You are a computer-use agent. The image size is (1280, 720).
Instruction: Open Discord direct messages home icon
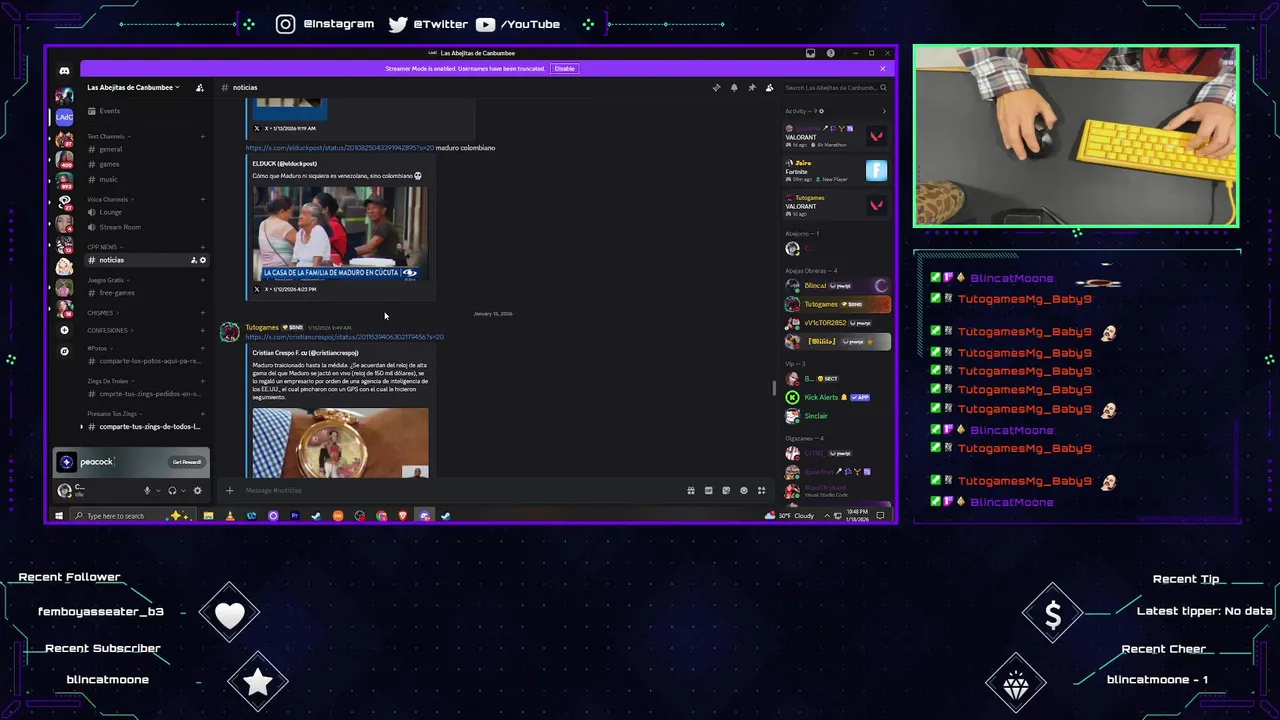click(x=64, y=71)
